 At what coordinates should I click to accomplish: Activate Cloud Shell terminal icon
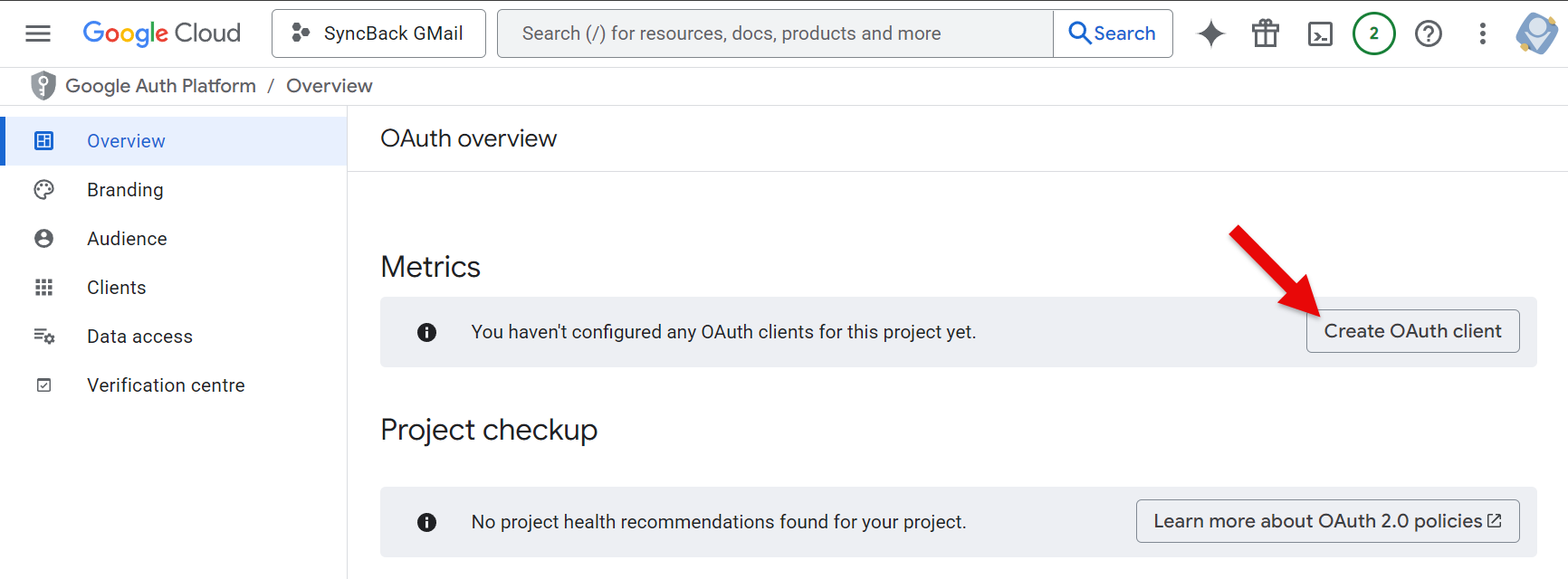pos(1320,33)
